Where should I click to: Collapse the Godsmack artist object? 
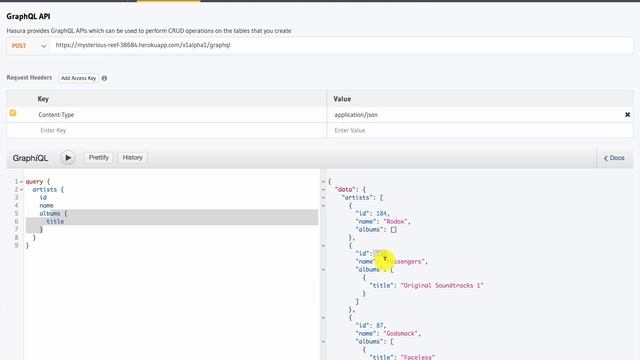tap(324, 318)
